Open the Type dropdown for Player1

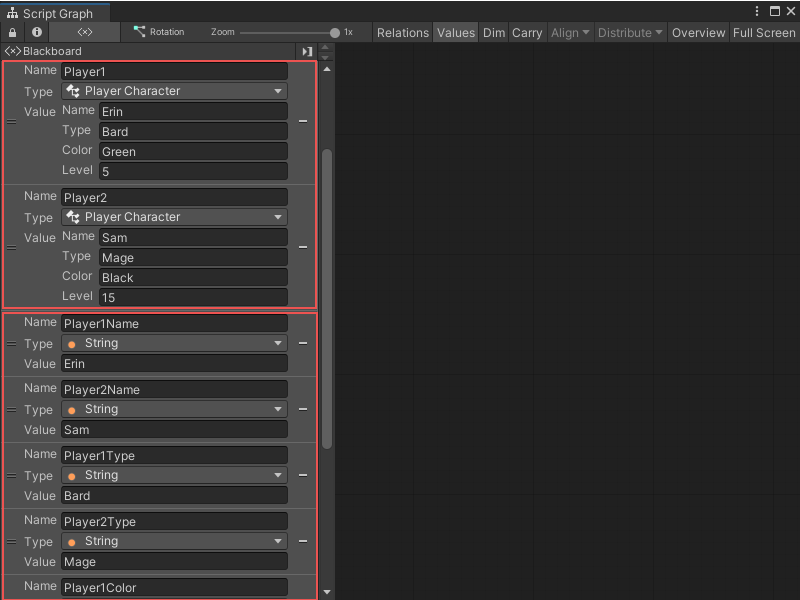tap(174, 91)
